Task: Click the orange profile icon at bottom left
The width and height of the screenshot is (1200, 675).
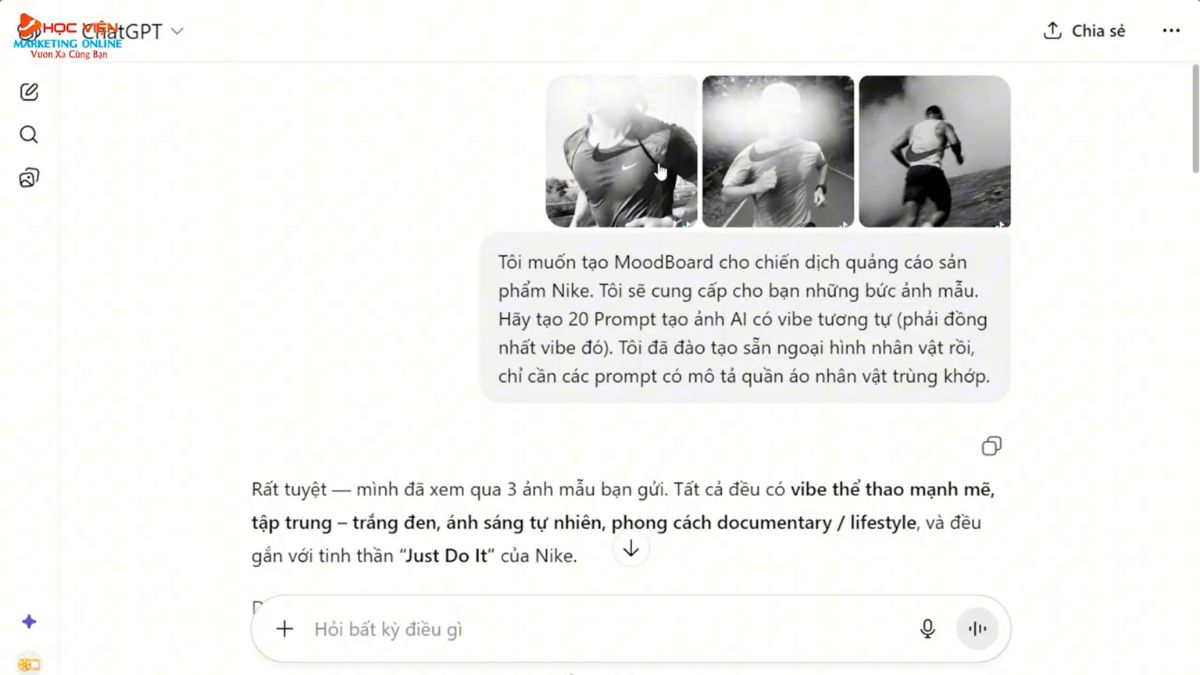Action: tap(28, 664)
